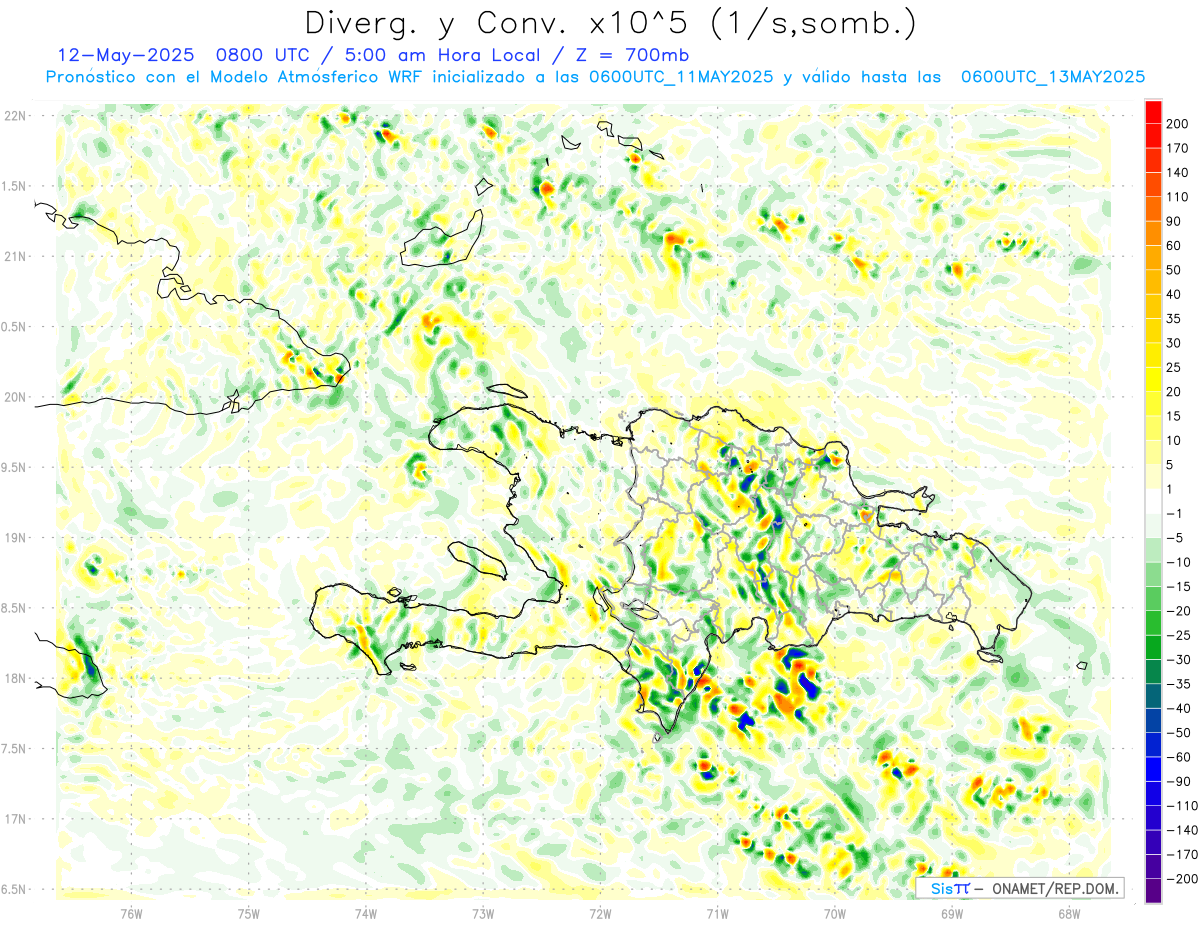Click the "22N" latitude label

click(x=14, y=116)
